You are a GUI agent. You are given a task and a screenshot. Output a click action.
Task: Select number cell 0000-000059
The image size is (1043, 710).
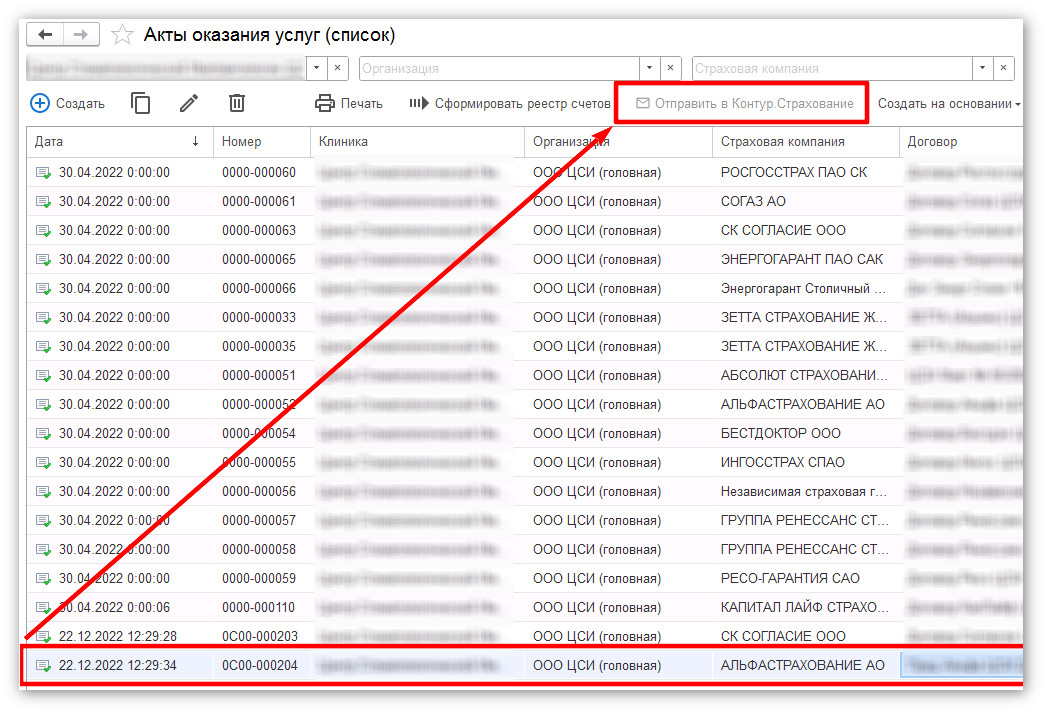(x=259, y=578)
